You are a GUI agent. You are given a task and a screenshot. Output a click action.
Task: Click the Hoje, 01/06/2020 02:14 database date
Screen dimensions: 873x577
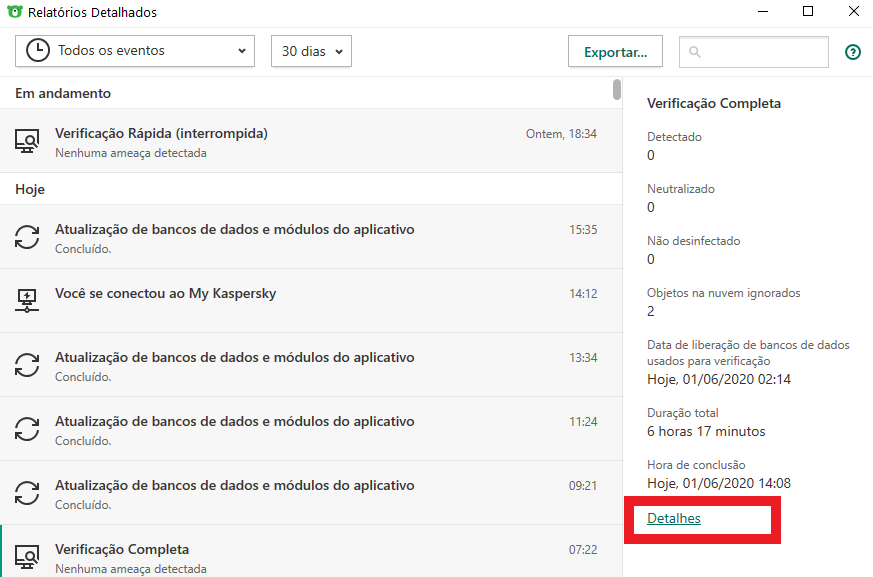(719, 379)
